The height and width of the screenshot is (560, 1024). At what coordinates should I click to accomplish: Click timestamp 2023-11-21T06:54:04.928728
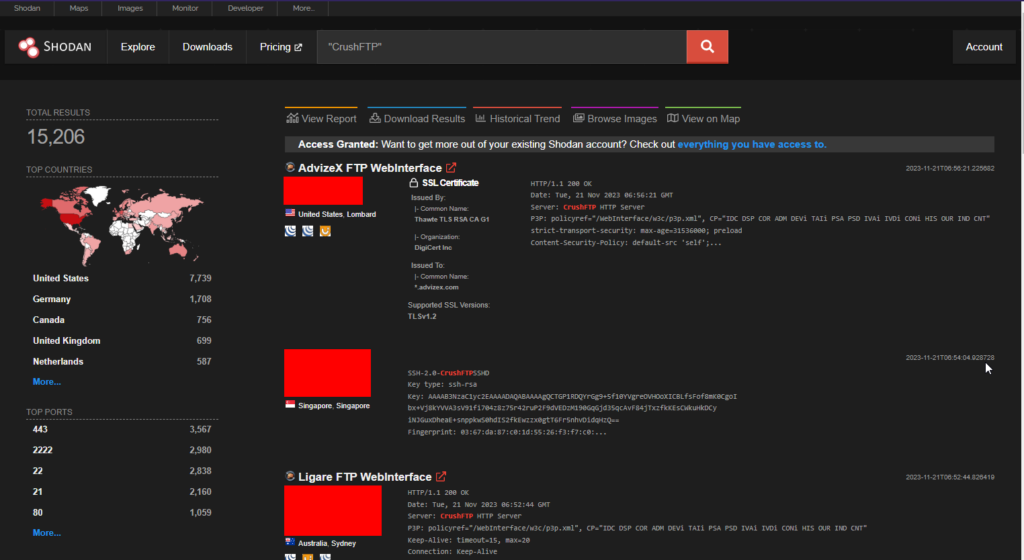(950, 358)
